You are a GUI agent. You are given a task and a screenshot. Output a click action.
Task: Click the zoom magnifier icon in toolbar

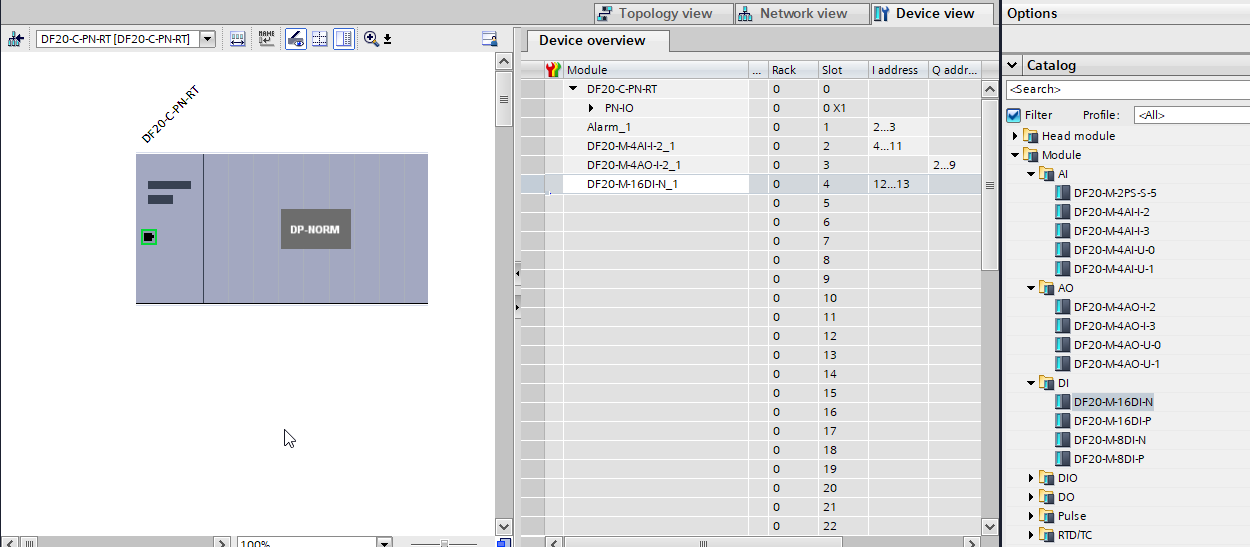(x=371, y=39)
